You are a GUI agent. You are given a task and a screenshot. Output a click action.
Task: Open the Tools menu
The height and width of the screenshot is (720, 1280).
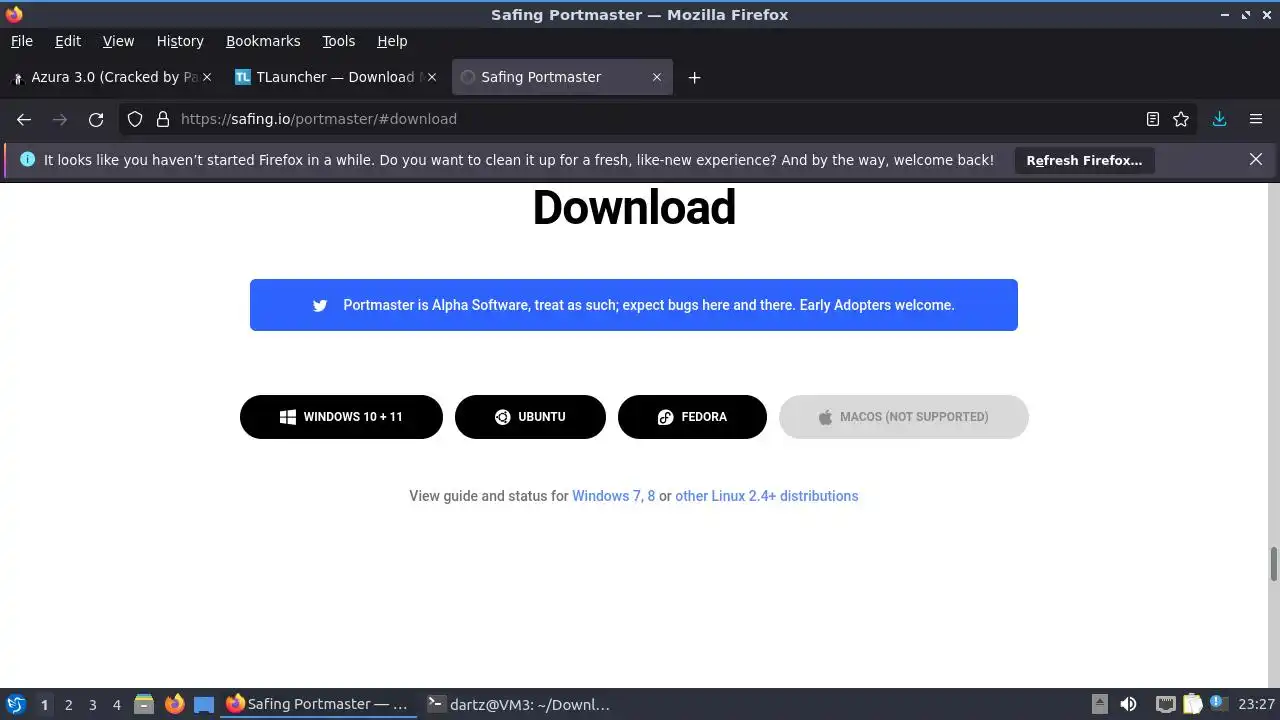(x=339, y=41)
